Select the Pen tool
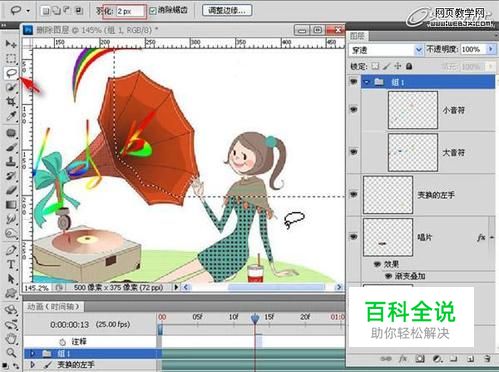This screenshot has width=499, height=372. [11, 250]
